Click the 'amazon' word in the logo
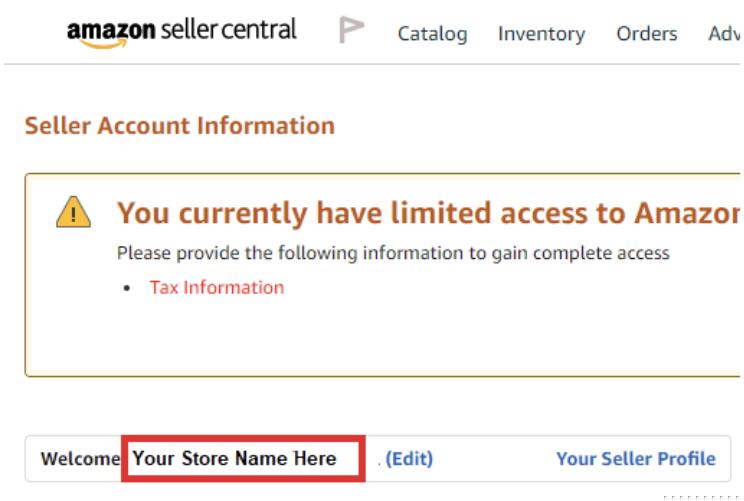The width and height of the screenshot is (744, 501). [110, 32]
